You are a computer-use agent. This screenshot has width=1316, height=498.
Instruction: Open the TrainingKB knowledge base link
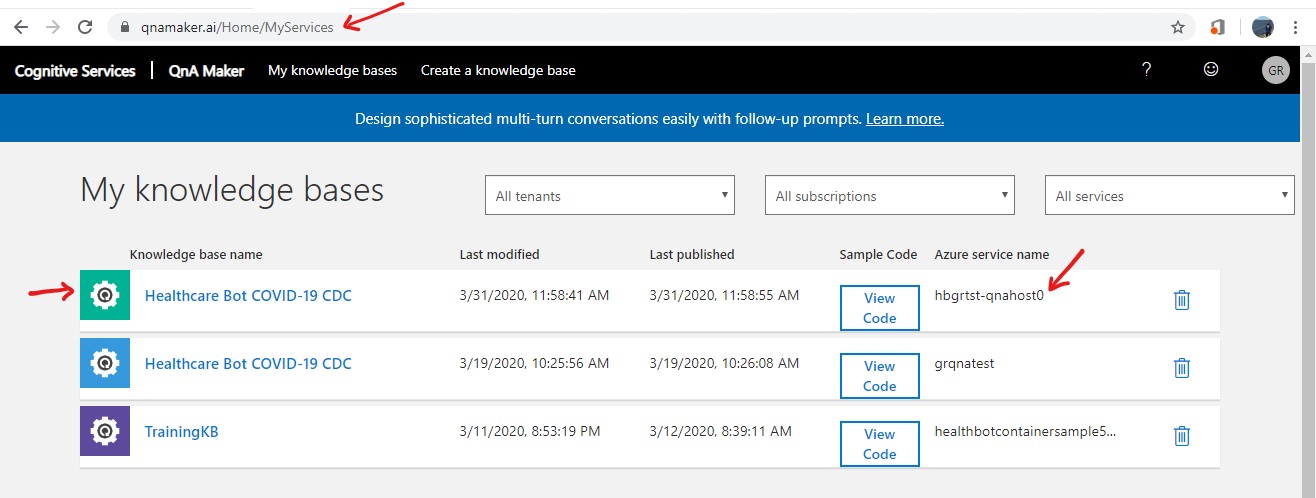181,431
